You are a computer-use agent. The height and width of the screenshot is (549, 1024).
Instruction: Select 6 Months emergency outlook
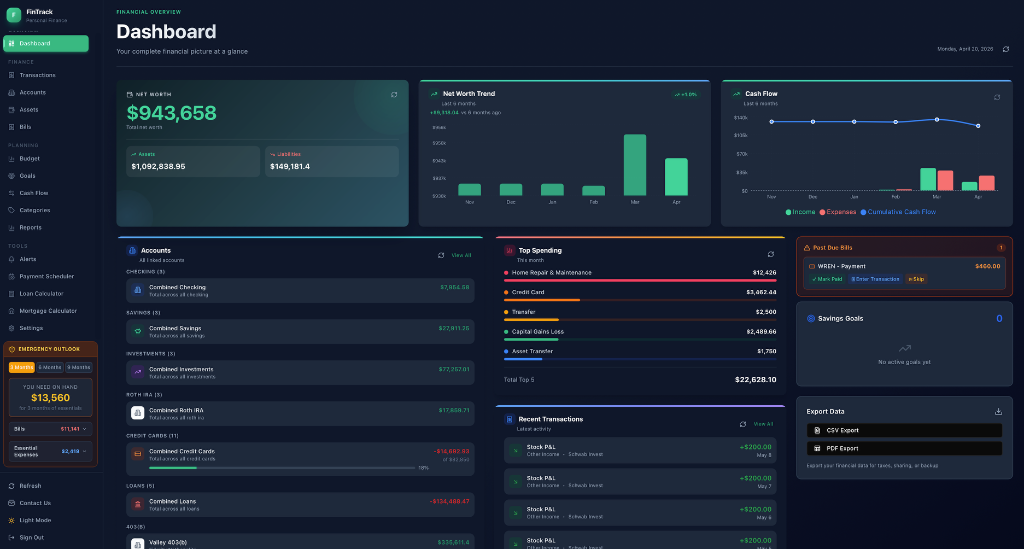[x=50, y=368]
